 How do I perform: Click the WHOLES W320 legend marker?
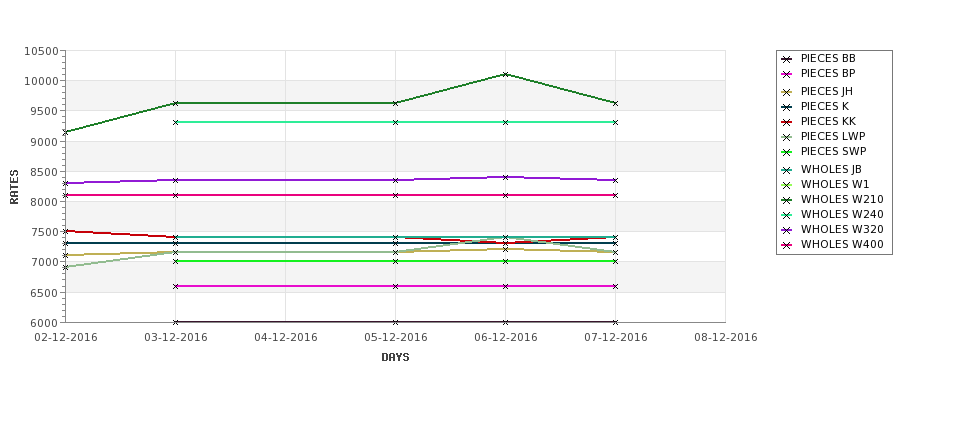click(787, 229)
